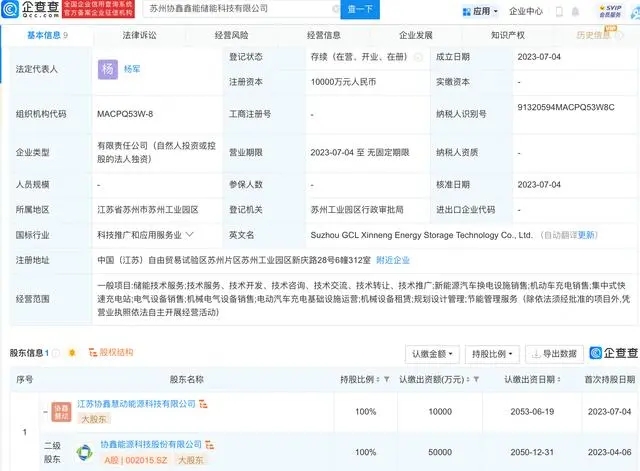The height and width of the screenshot is (471, 640).
Task: Click the download icon in 导出数据 button
Action: tap(536, 354)
